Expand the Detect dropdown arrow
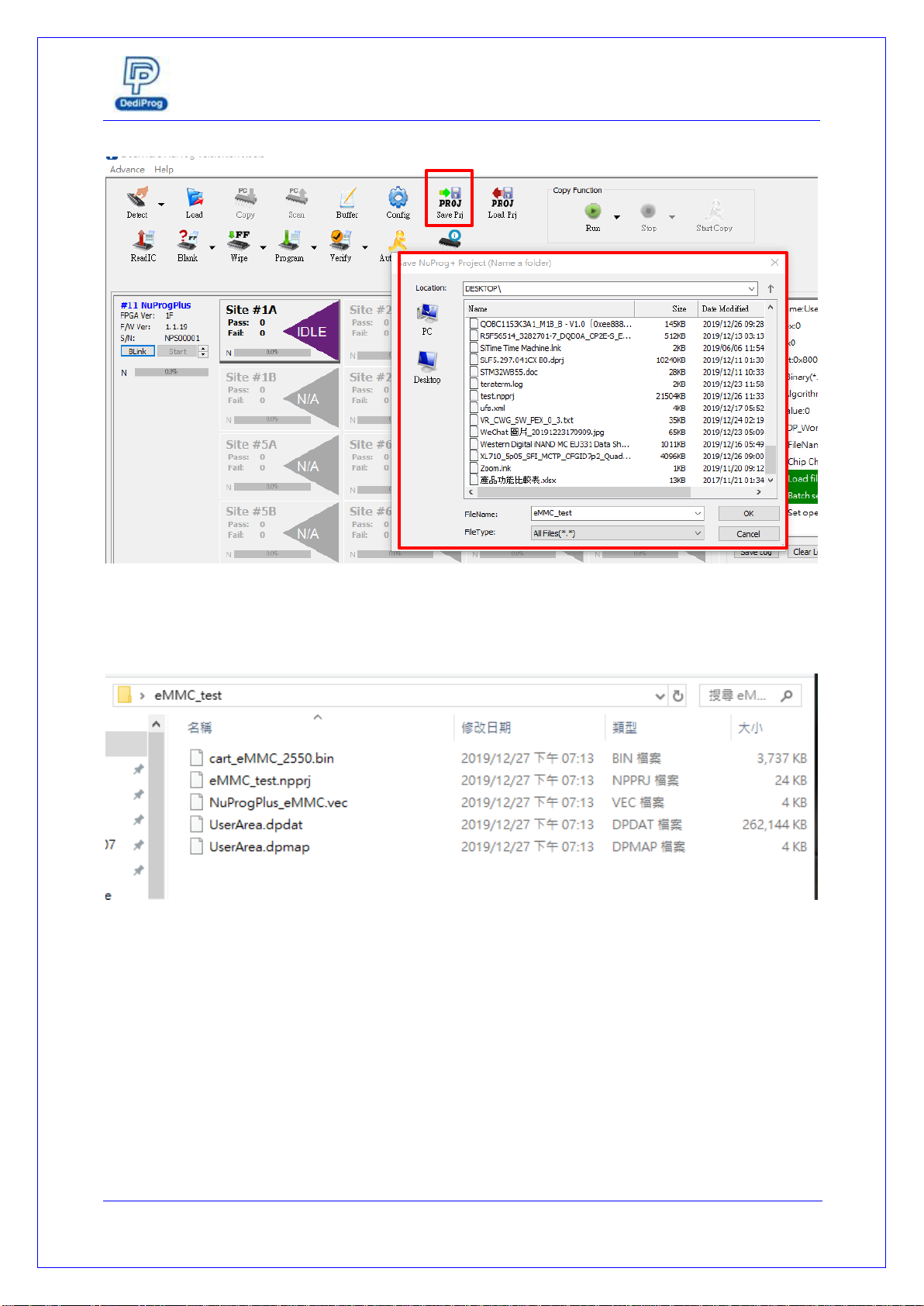This screenshot has width=924, height=1306. pos(161,205)
